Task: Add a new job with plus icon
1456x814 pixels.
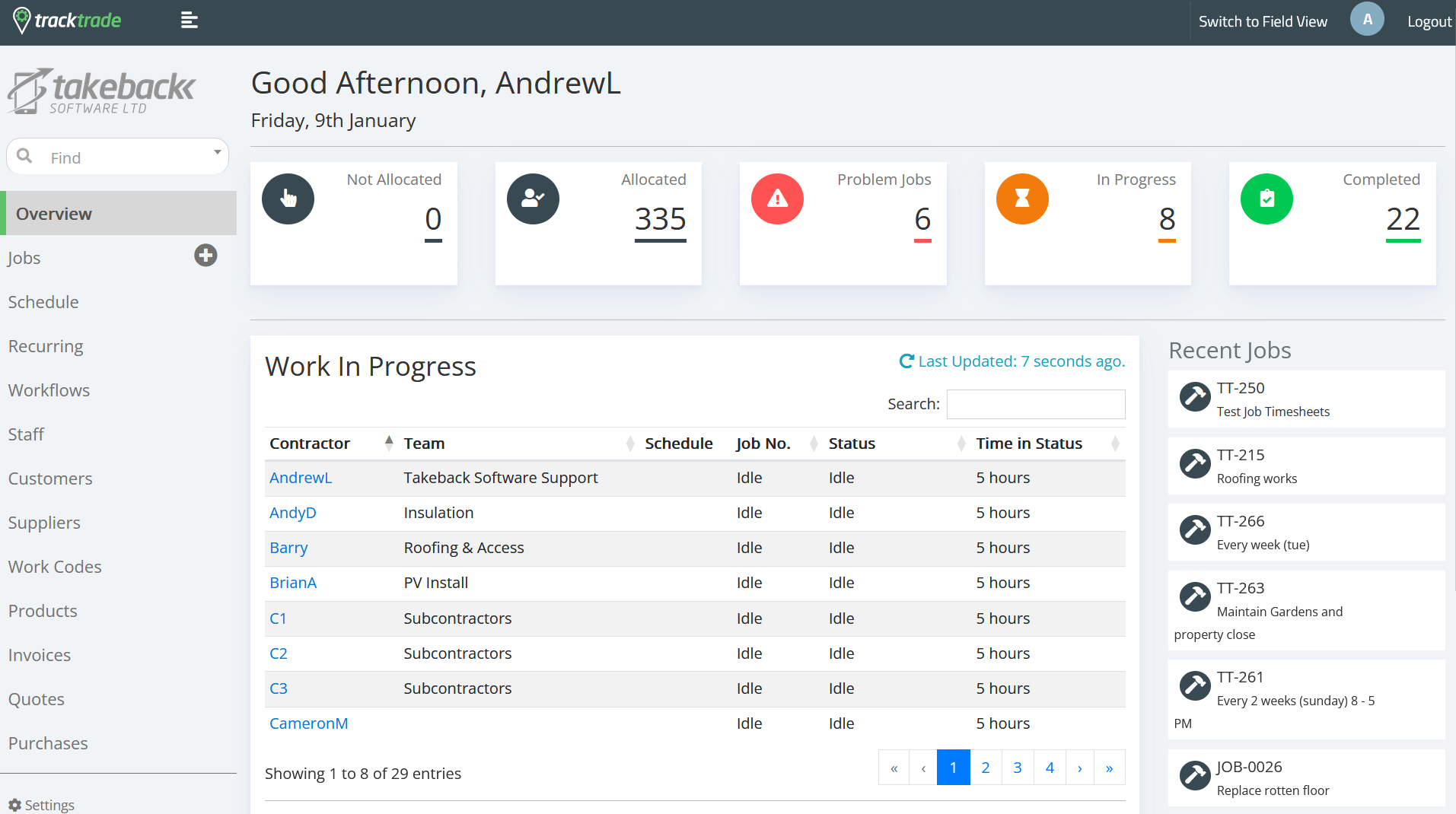Action: click(205, 255)
